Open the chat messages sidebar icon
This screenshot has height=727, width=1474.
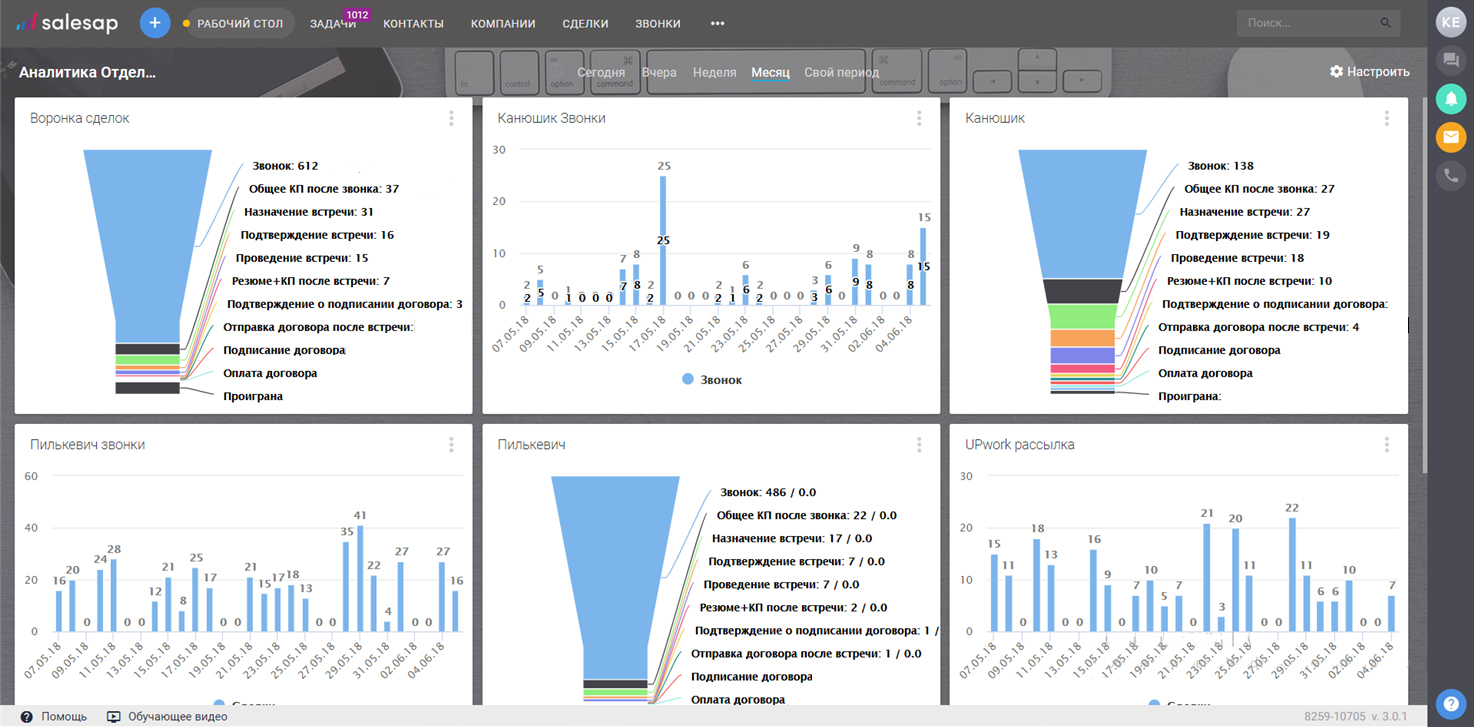pyautogui.click(x=1450, y=60)
